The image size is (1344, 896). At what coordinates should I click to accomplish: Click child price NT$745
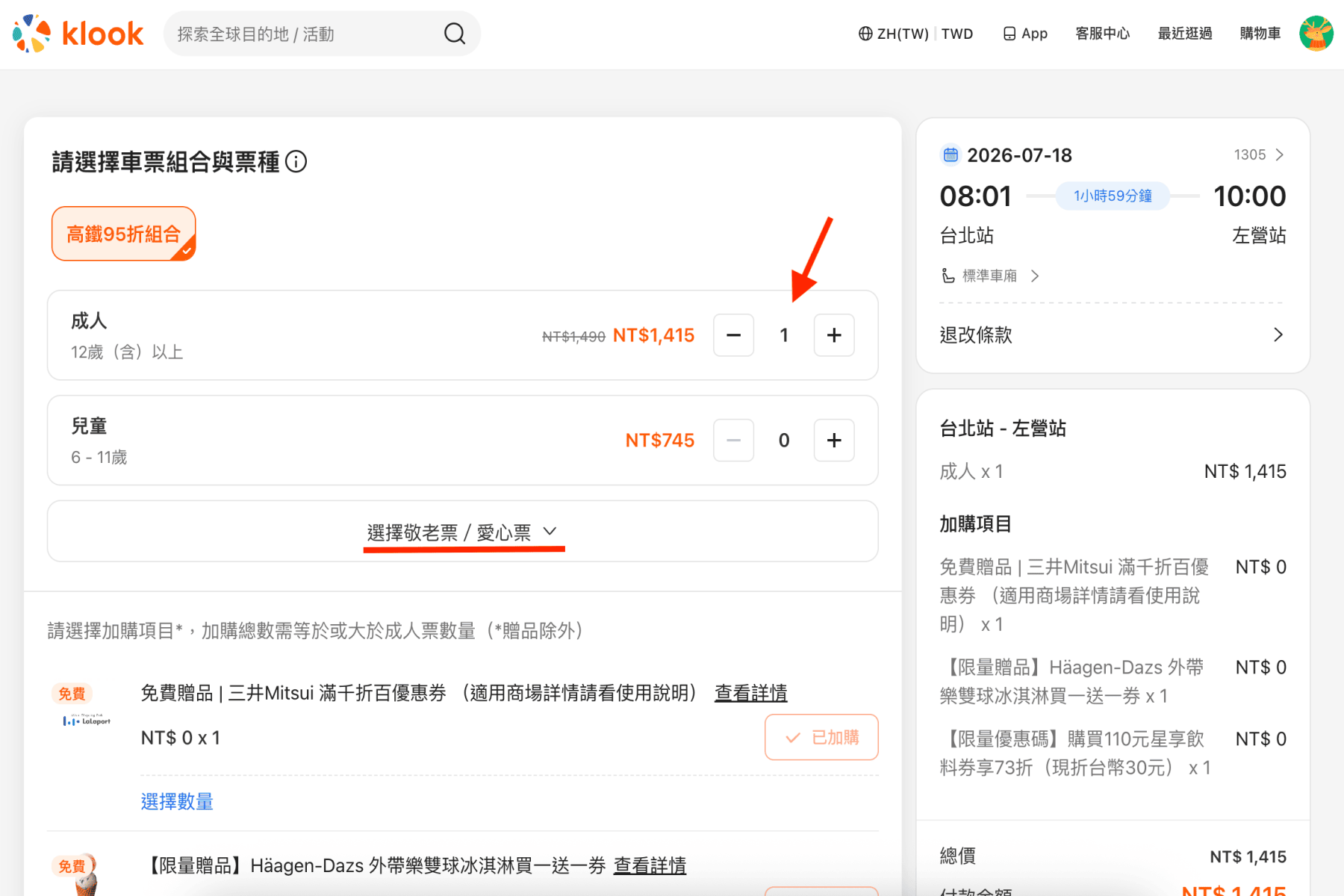tap(660, 441)
